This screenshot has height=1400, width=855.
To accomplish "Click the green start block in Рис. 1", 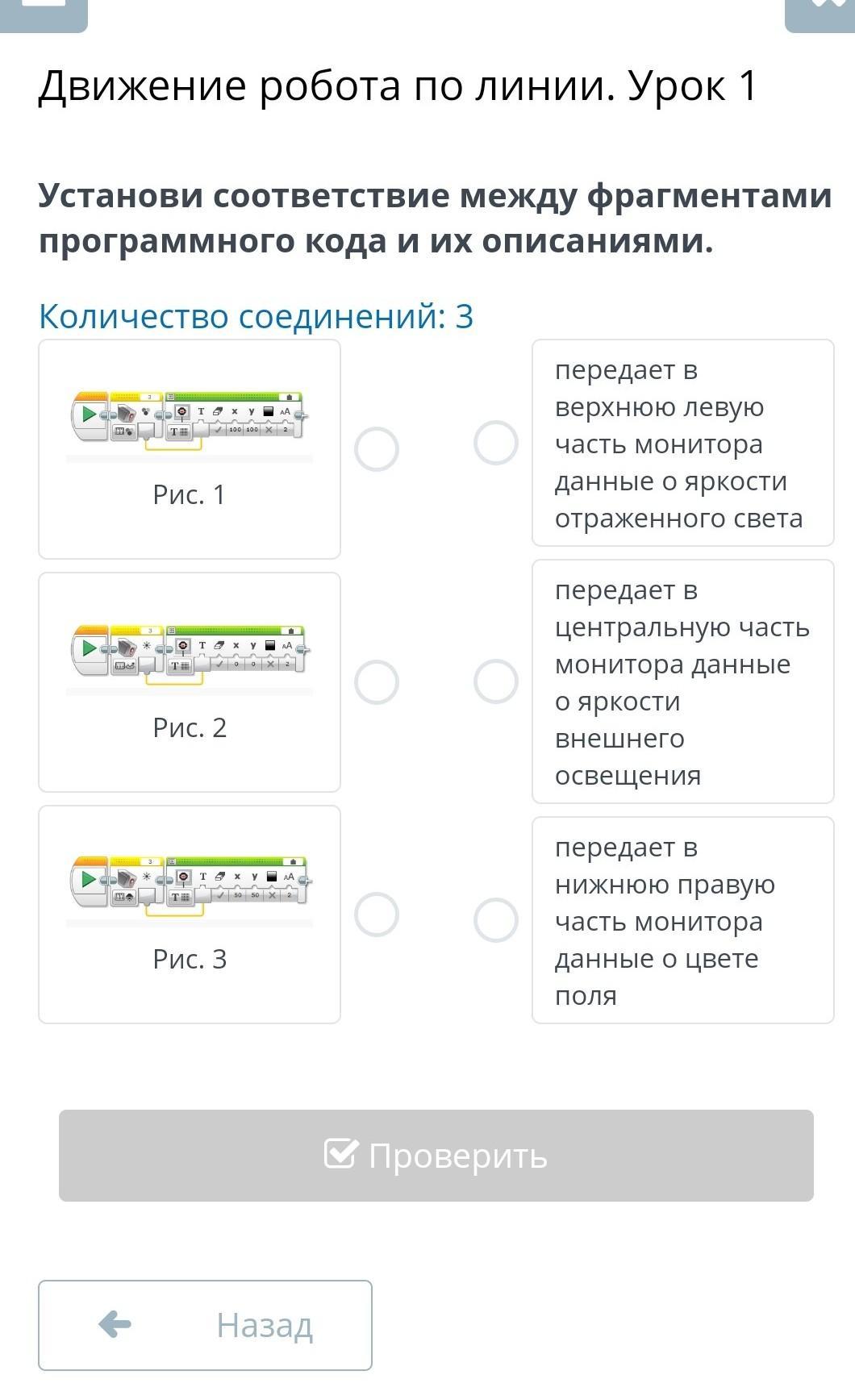I will tap(89, 415).
